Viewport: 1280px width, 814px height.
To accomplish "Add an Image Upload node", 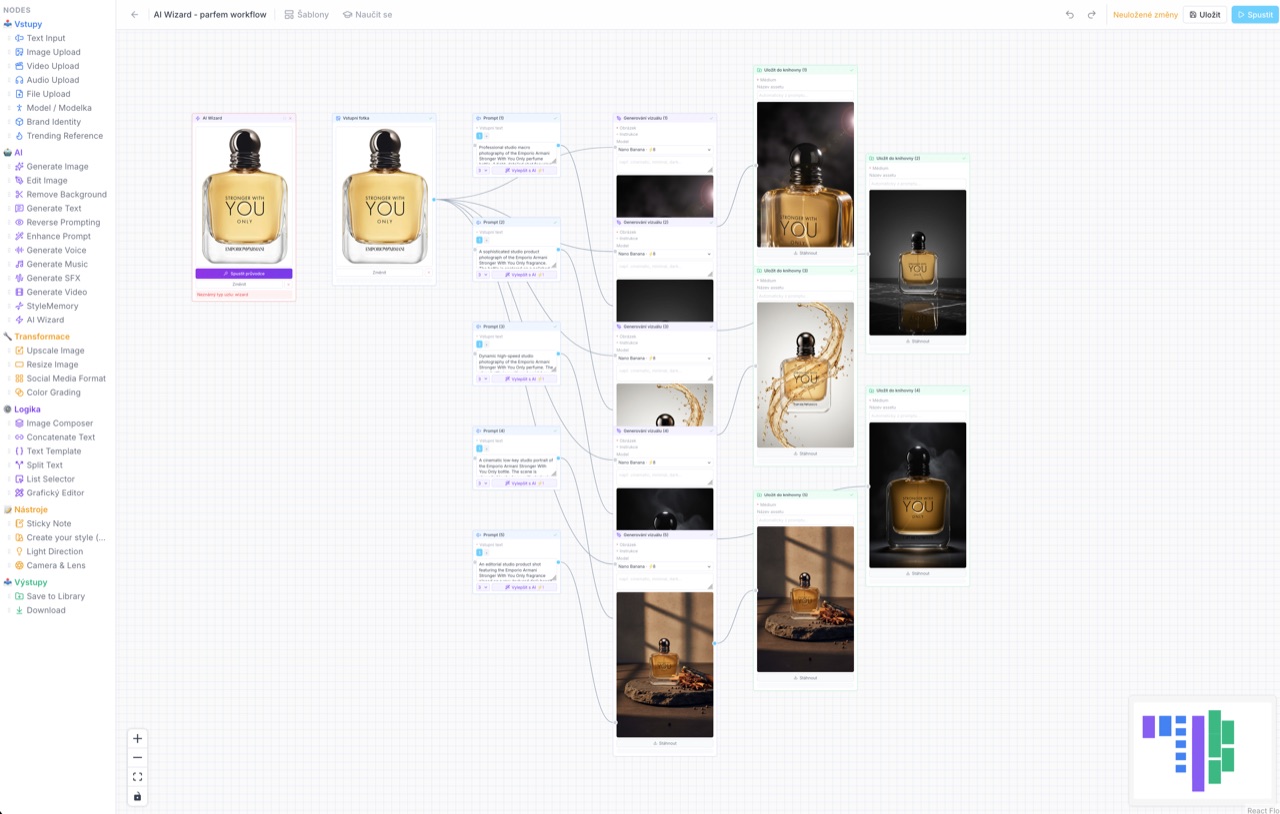I will [53, 52].
